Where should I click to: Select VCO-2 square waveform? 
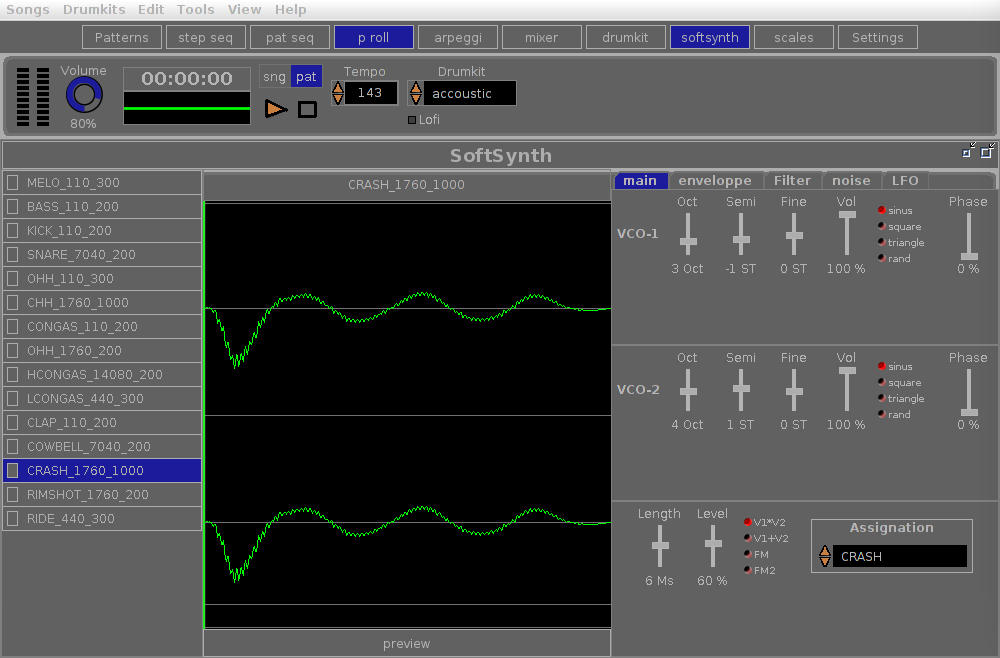881,382
